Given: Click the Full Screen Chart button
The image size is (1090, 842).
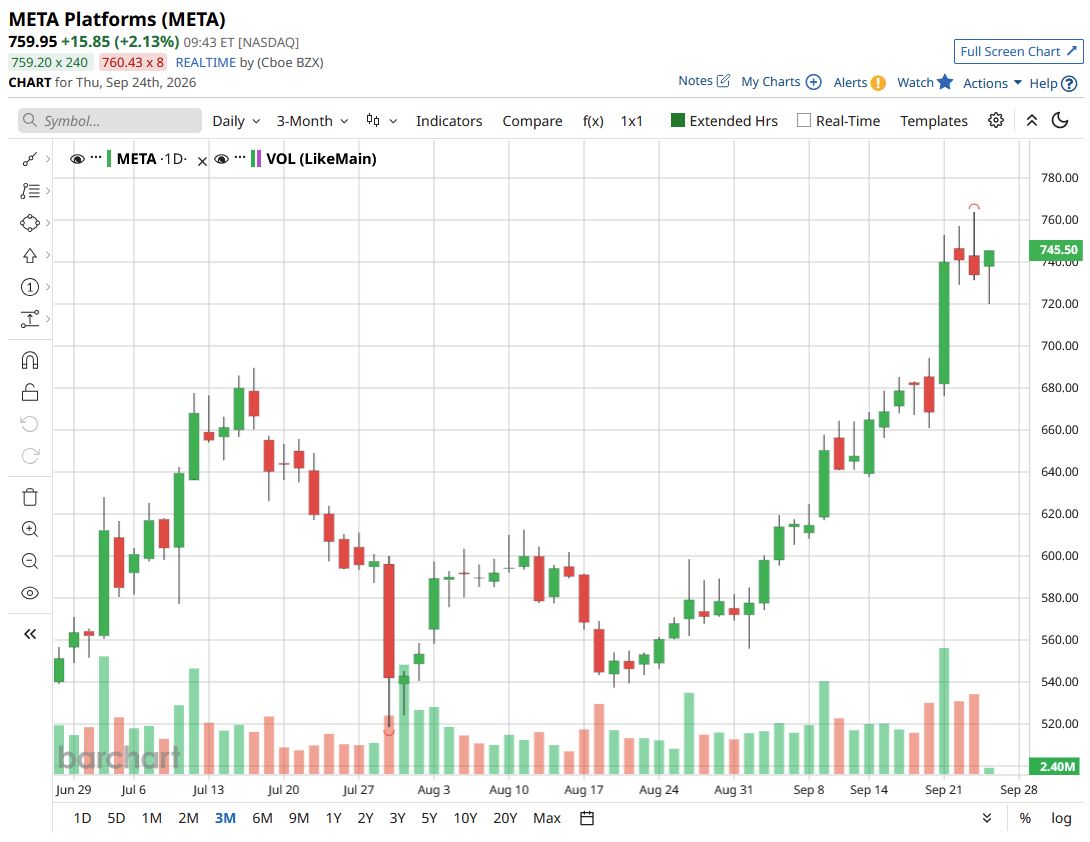Looking at the screenshot, I should click(x=1018, y=51).
